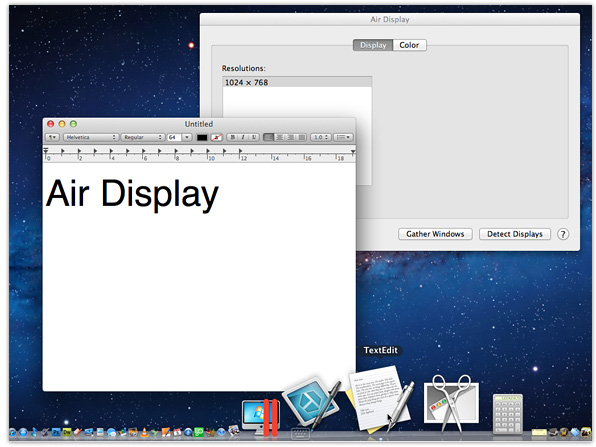This screenshot has height=447, width=596.
Task: Open the Preview icon in the Dock
Action: coord(234,431)
